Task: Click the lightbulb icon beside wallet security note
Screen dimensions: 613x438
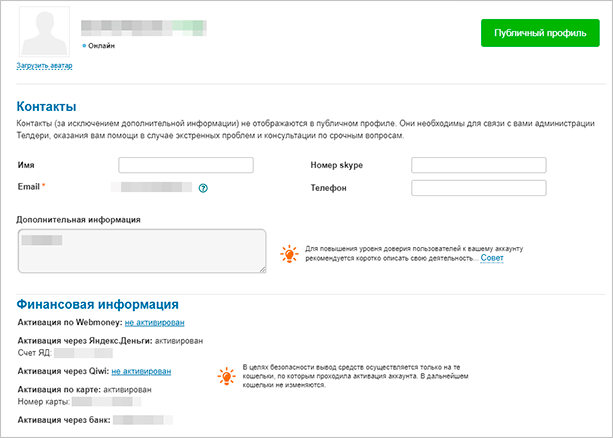Action: 225,375
